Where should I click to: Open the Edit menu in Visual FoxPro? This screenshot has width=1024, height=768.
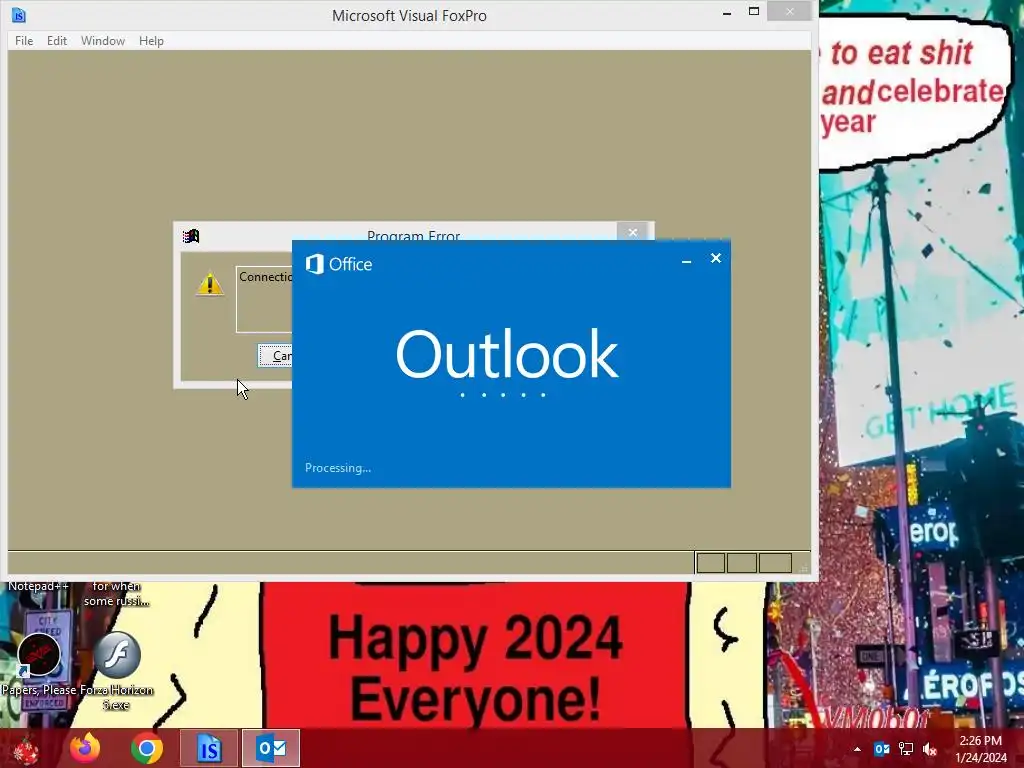point(57,40)
